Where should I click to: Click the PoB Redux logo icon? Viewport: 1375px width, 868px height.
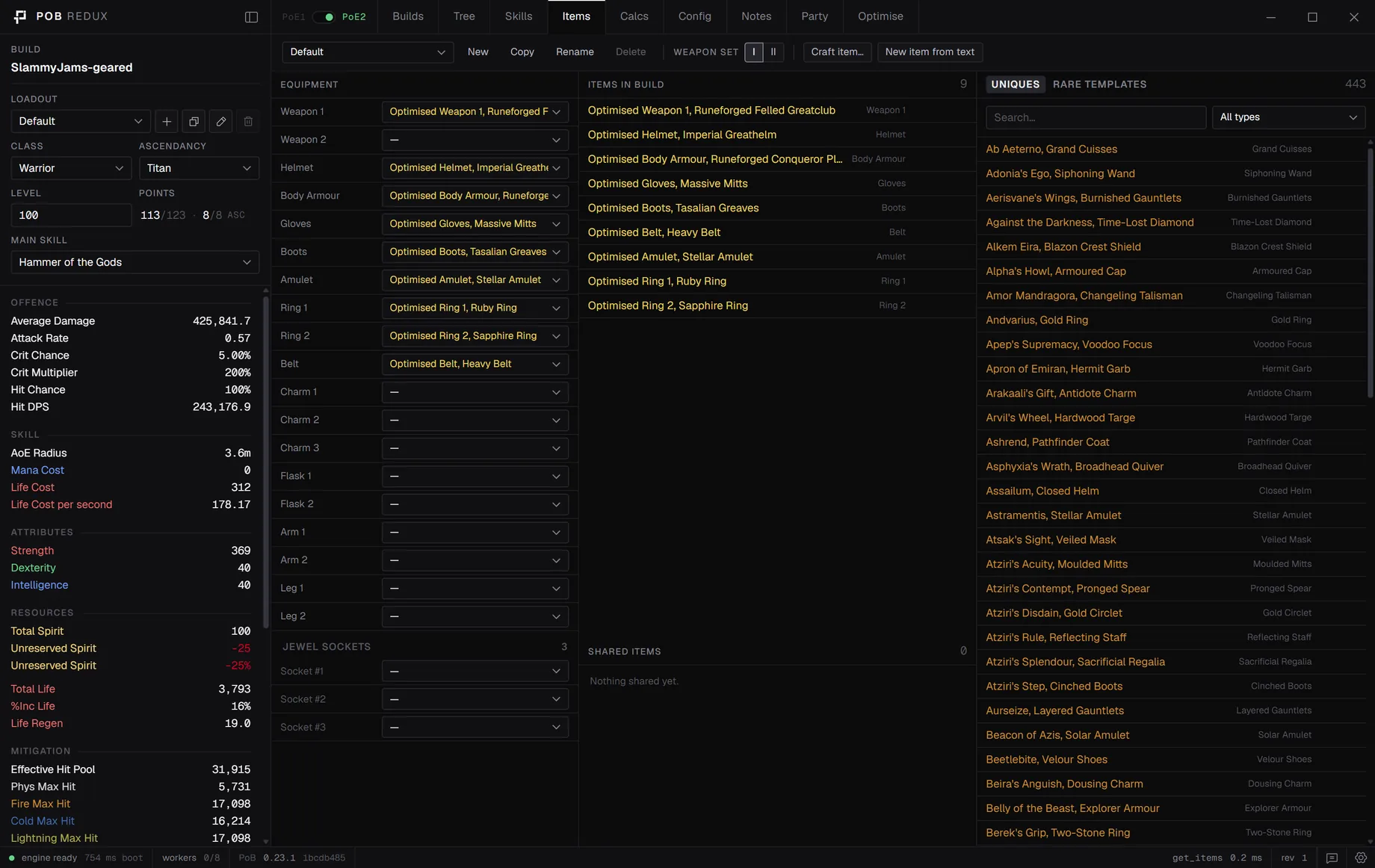click(x=20, y=16)
